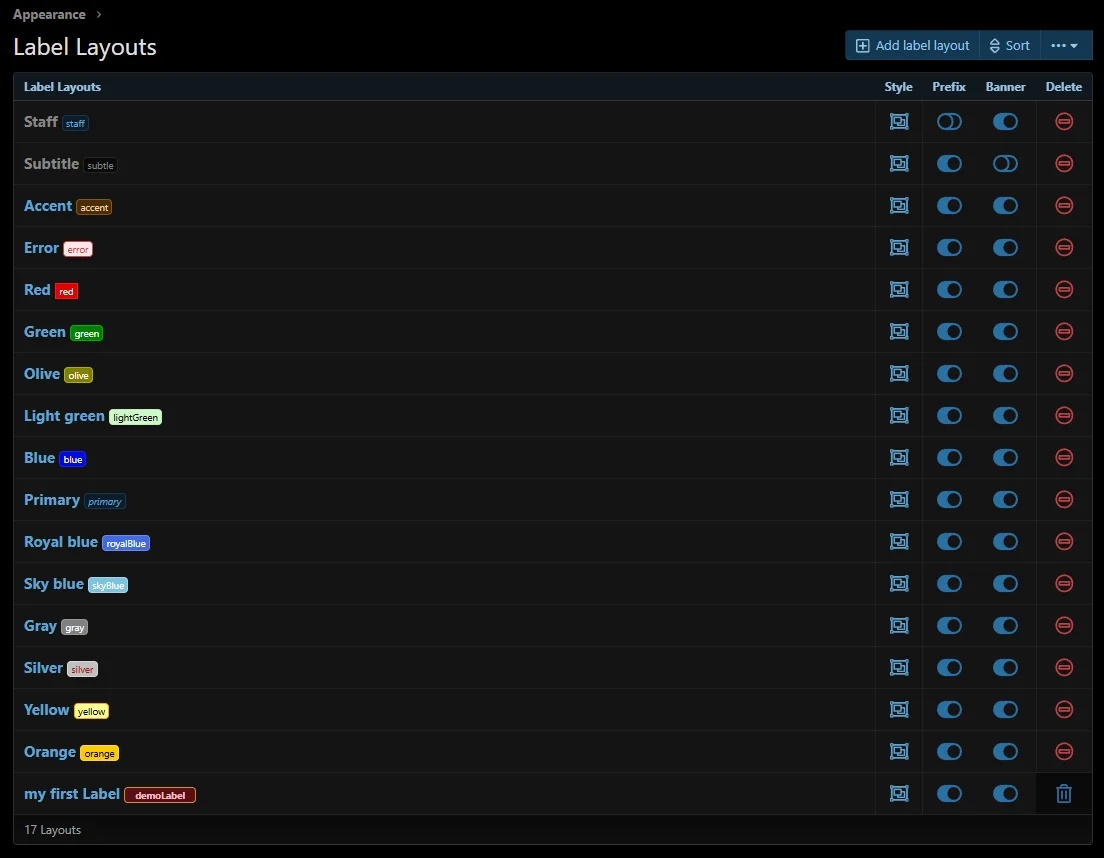Open the Accent label layout link

[x=48, y=205]
